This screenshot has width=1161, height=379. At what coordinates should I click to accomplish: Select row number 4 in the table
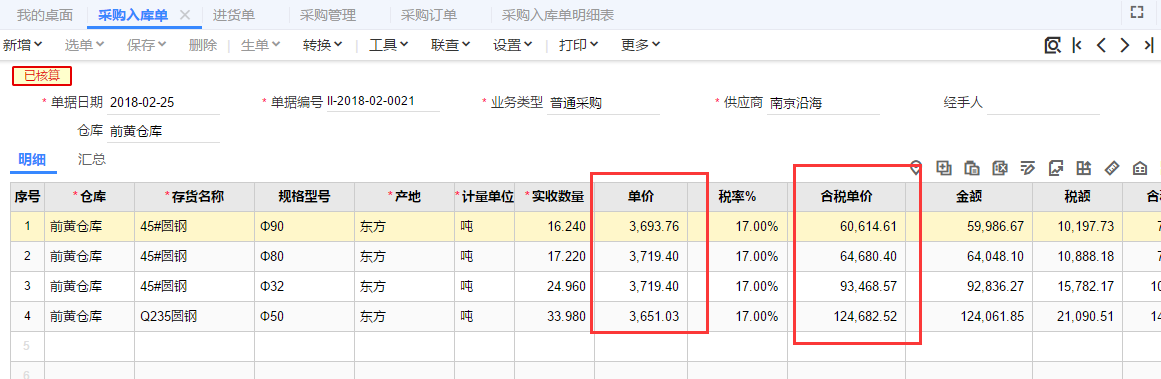tap(27, 316)
